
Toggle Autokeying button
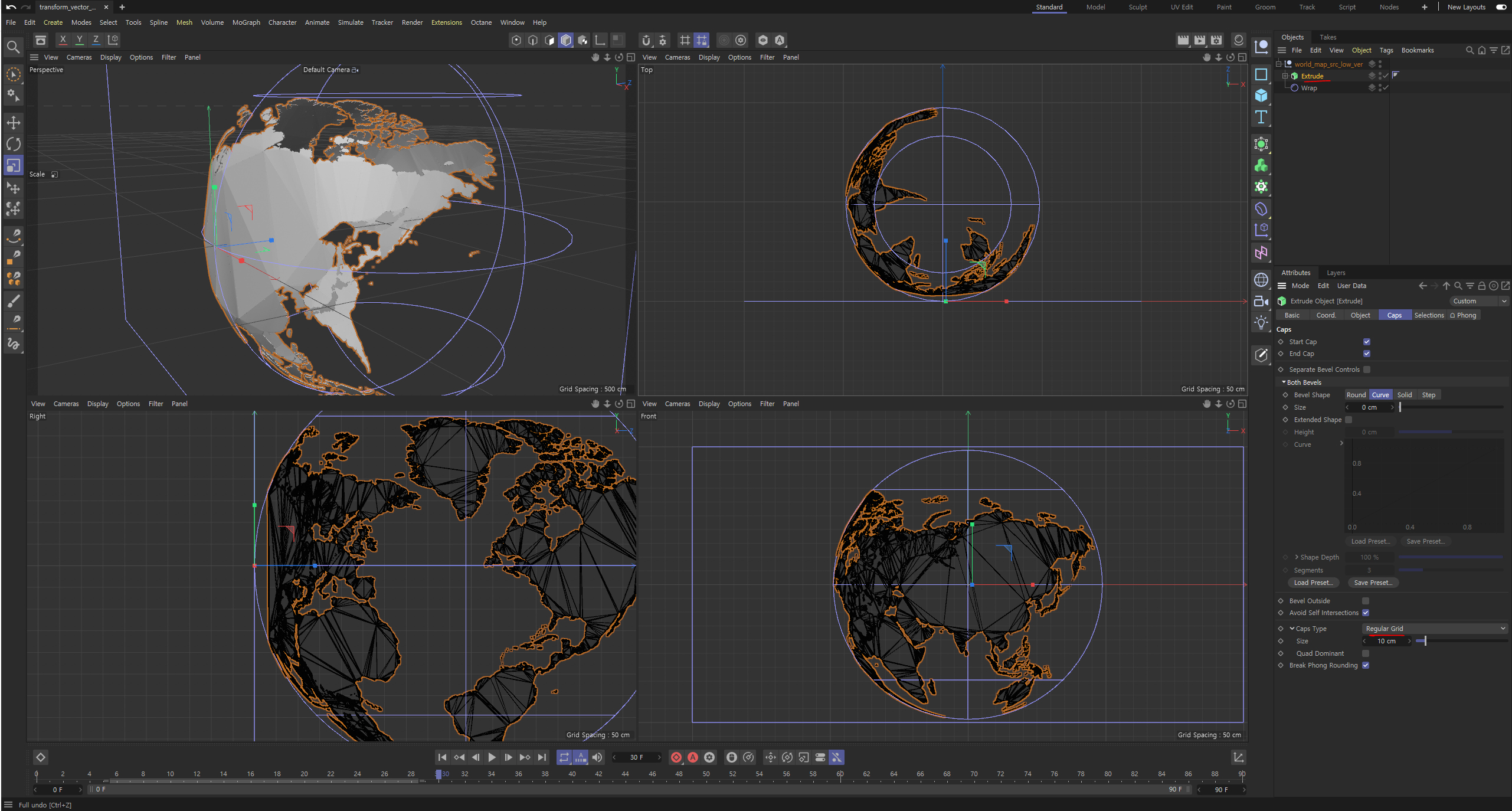click(x=693, y=757)
